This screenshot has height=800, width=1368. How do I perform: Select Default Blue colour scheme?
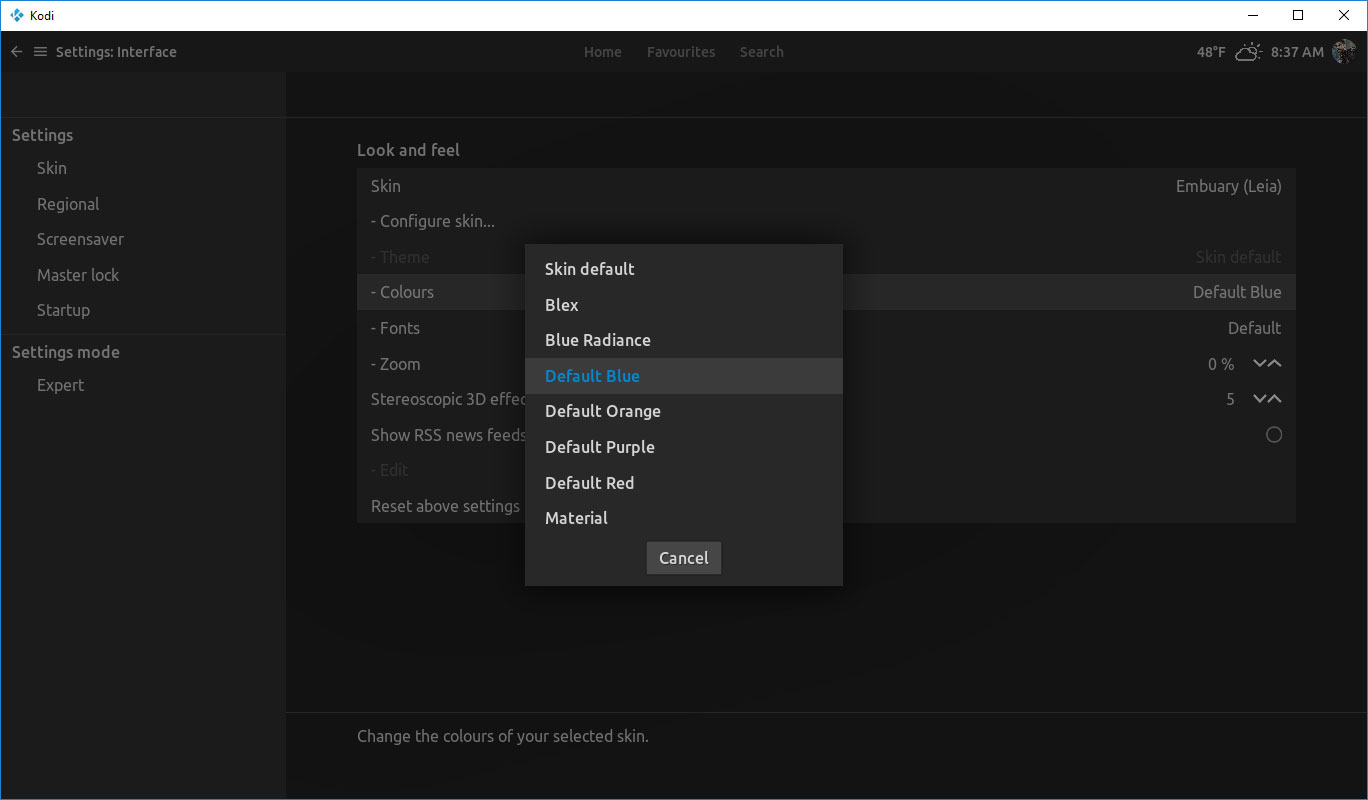coord(684,376)
